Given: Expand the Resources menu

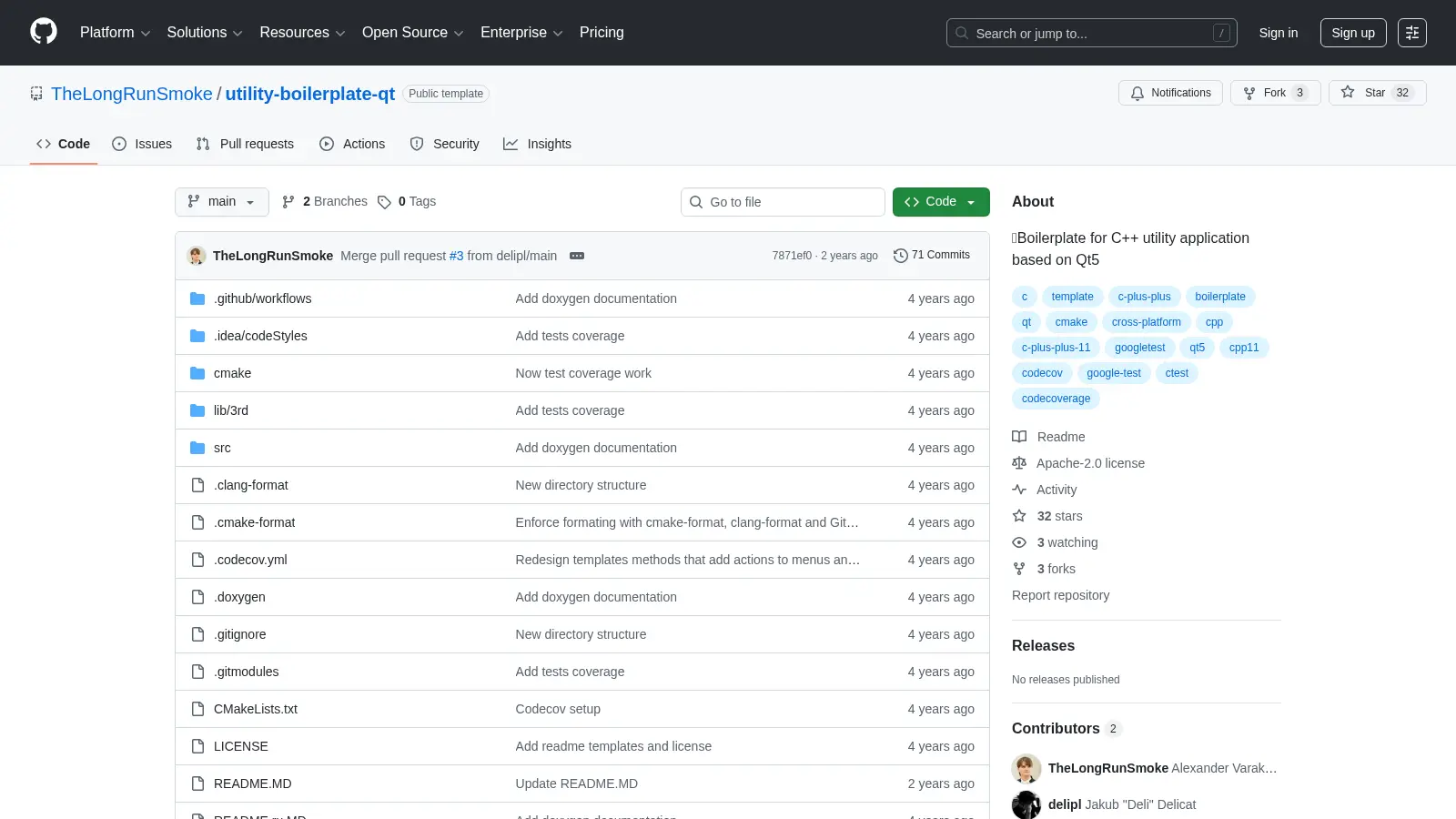Looking at the screenshot, I should tap(302, 33).
